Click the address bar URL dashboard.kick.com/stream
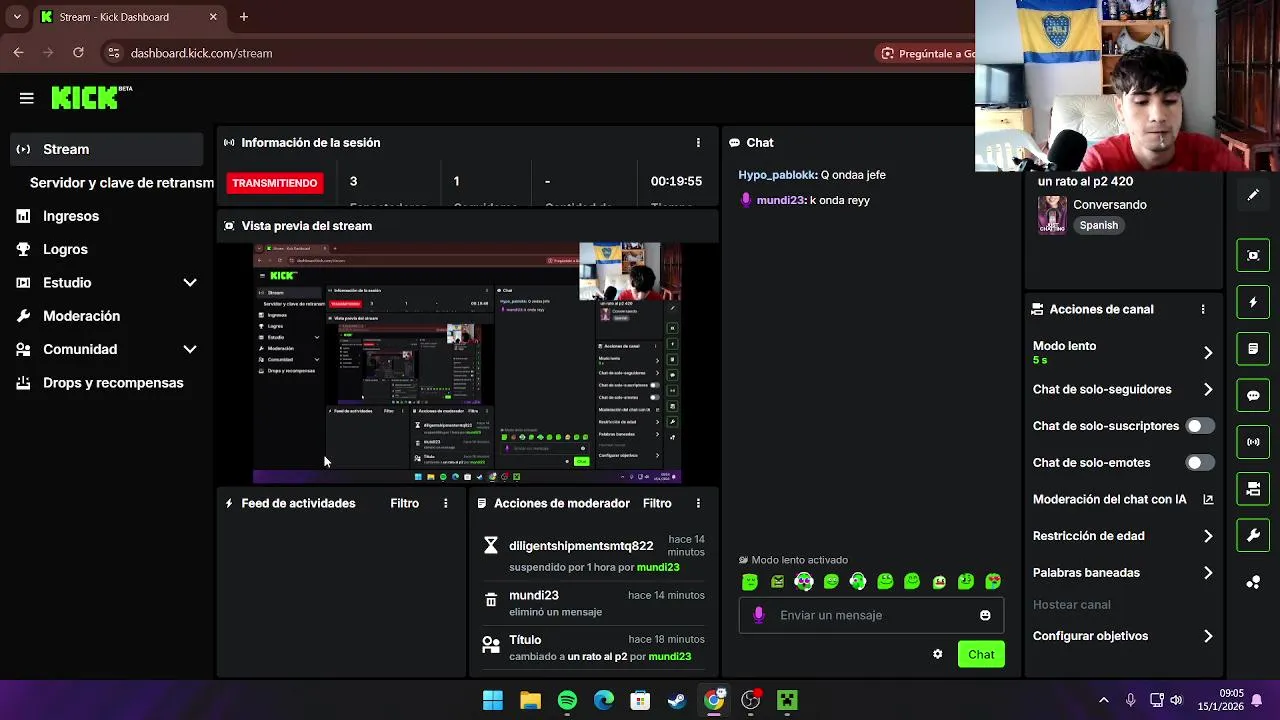This screenshot has width=1280, height=720. point(201,53)
